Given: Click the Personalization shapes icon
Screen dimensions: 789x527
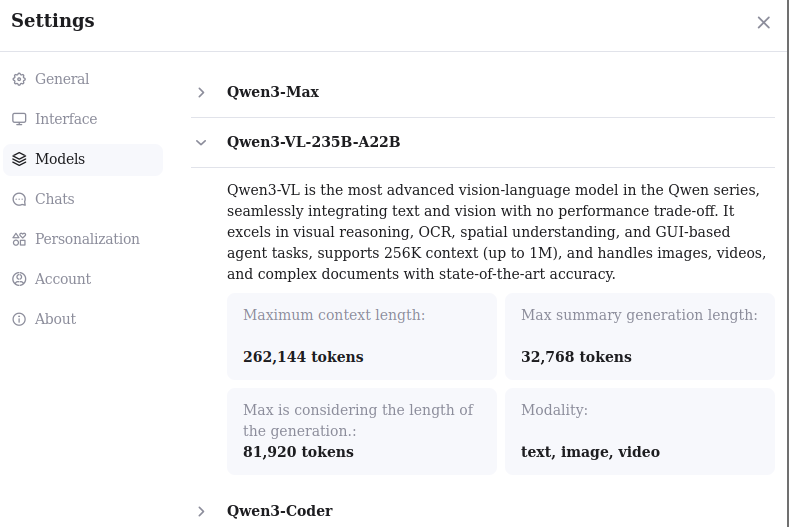Looking at the screenshot, I should click(x=19, y=239).
